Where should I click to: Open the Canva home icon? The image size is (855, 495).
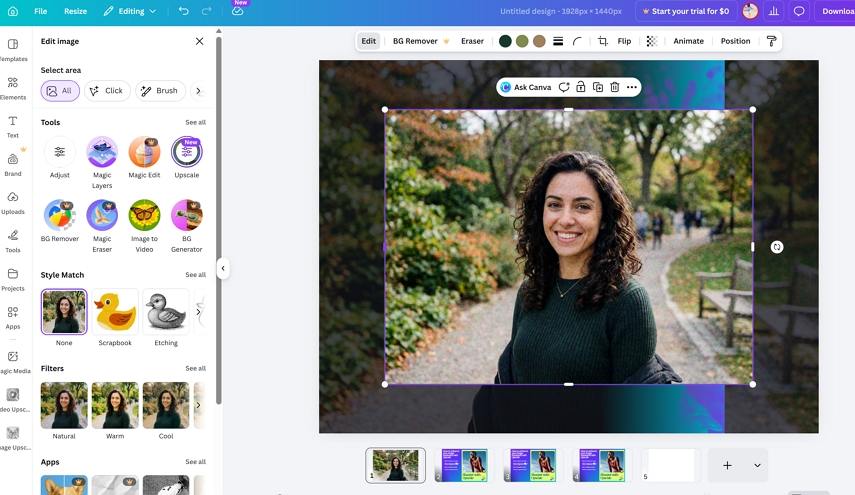pyautogui.click(x=13, y=11)
